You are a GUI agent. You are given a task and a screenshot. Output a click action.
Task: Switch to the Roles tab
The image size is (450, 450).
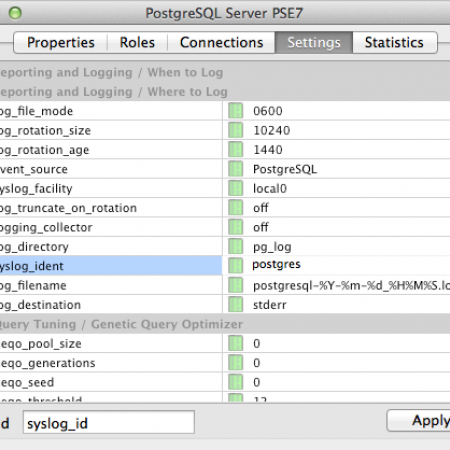tap(137, 43)
